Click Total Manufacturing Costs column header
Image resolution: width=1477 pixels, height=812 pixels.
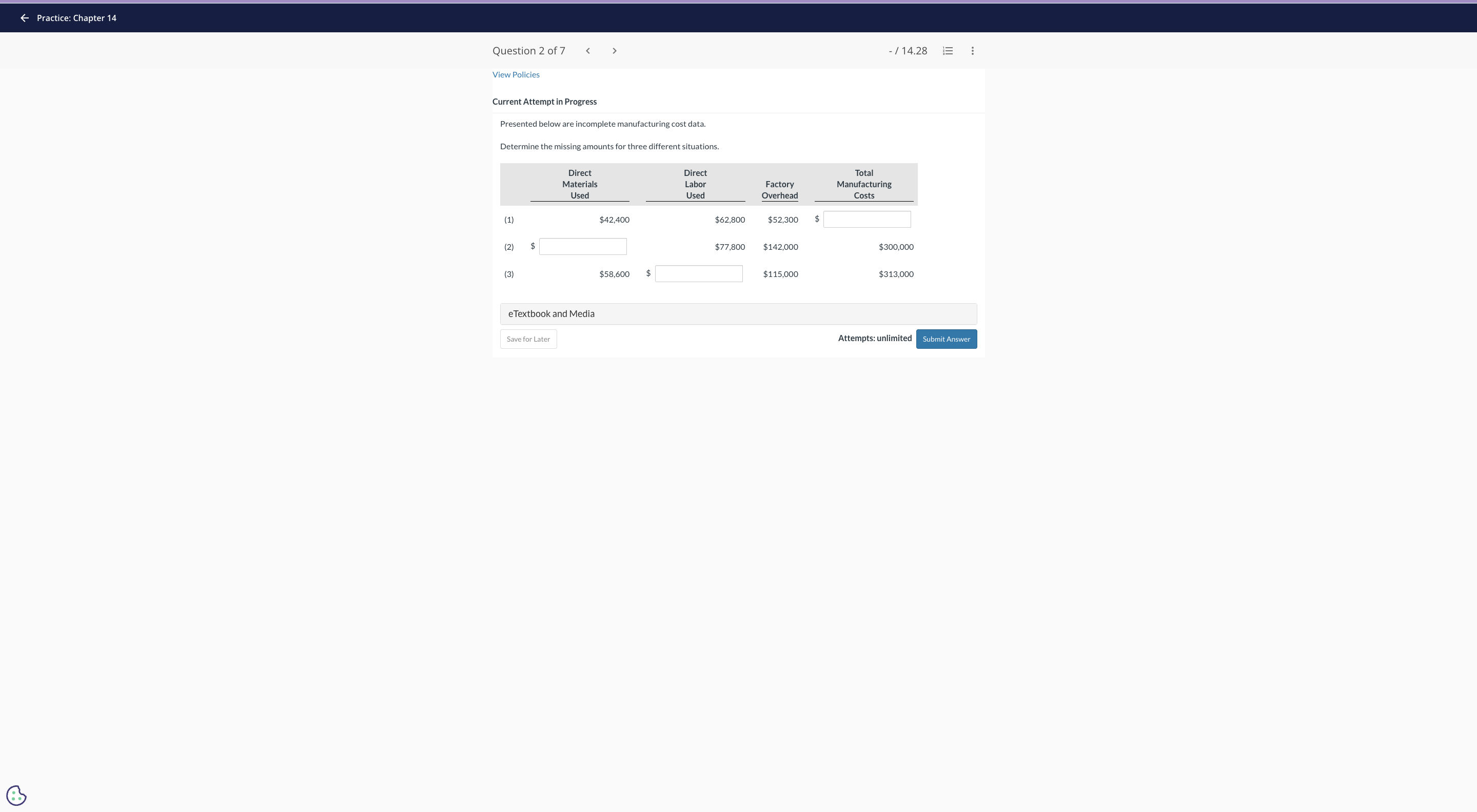pyautogui.click(x=863, y=184)
